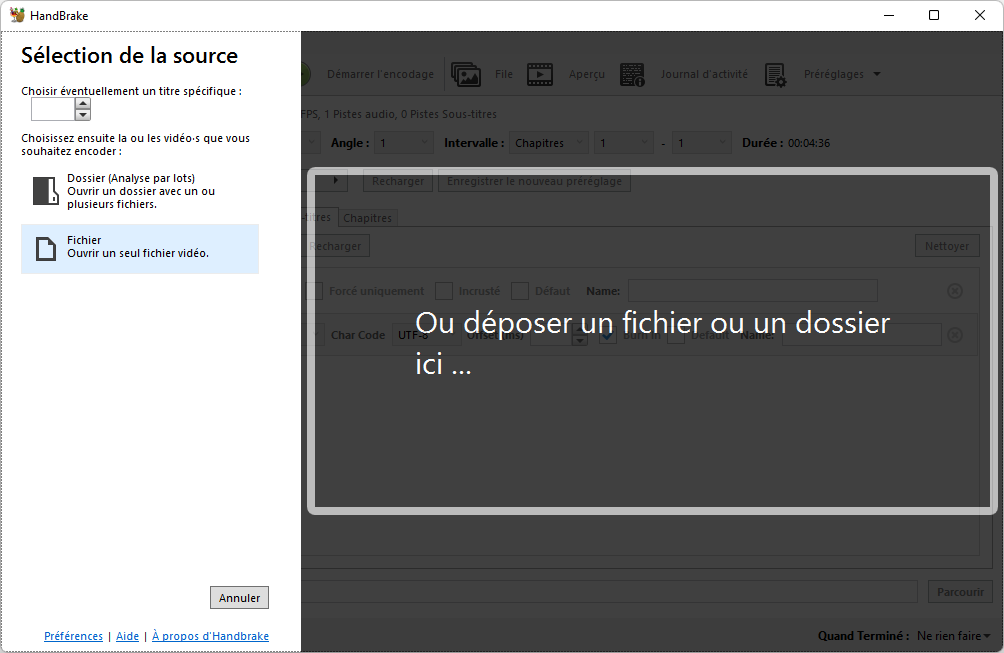Viewport: 1004px width, 653px height.
Task: Open the Char Code UTF-8 dropdown
Action: pyautogui.click(x=426, y=335)
